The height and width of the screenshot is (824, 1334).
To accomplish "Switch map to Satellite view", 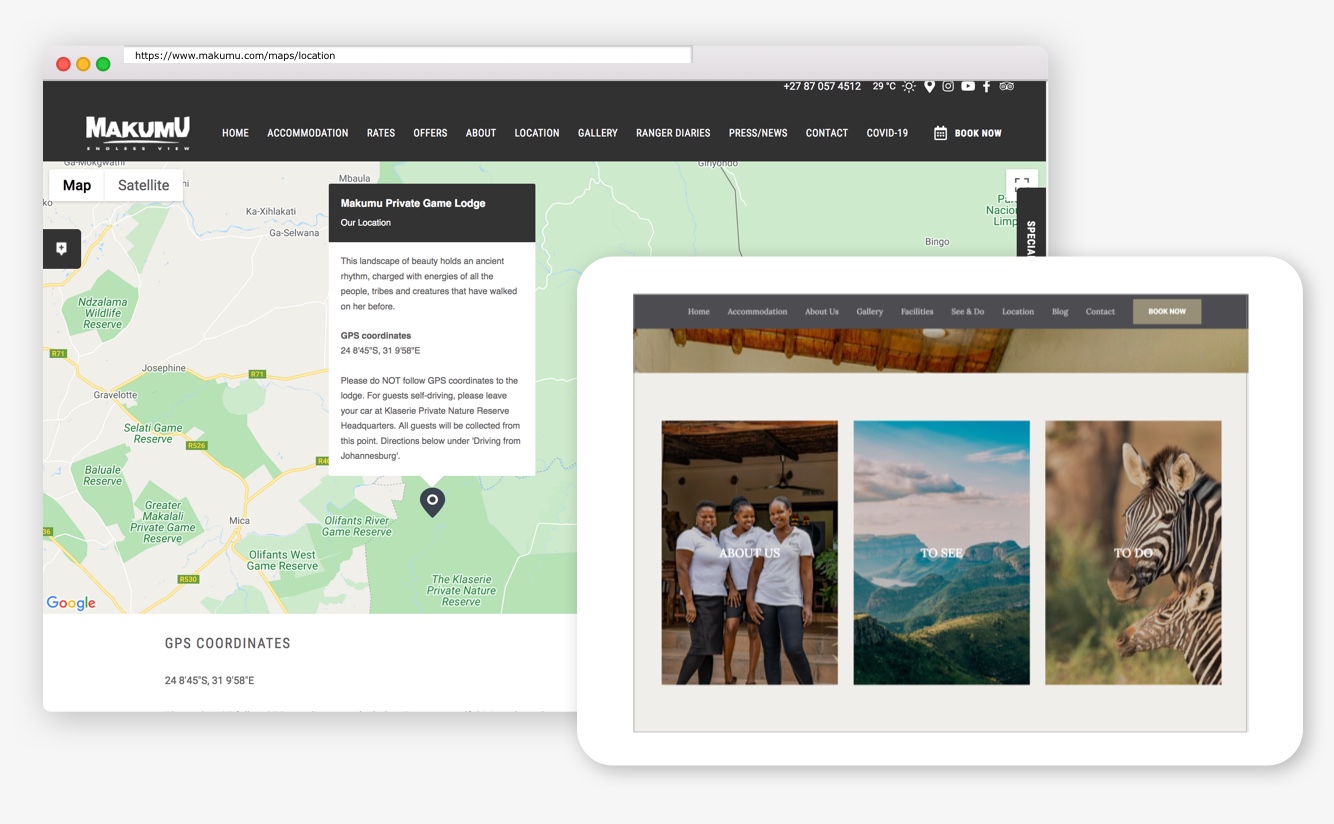I will click(x=143, y=185).
